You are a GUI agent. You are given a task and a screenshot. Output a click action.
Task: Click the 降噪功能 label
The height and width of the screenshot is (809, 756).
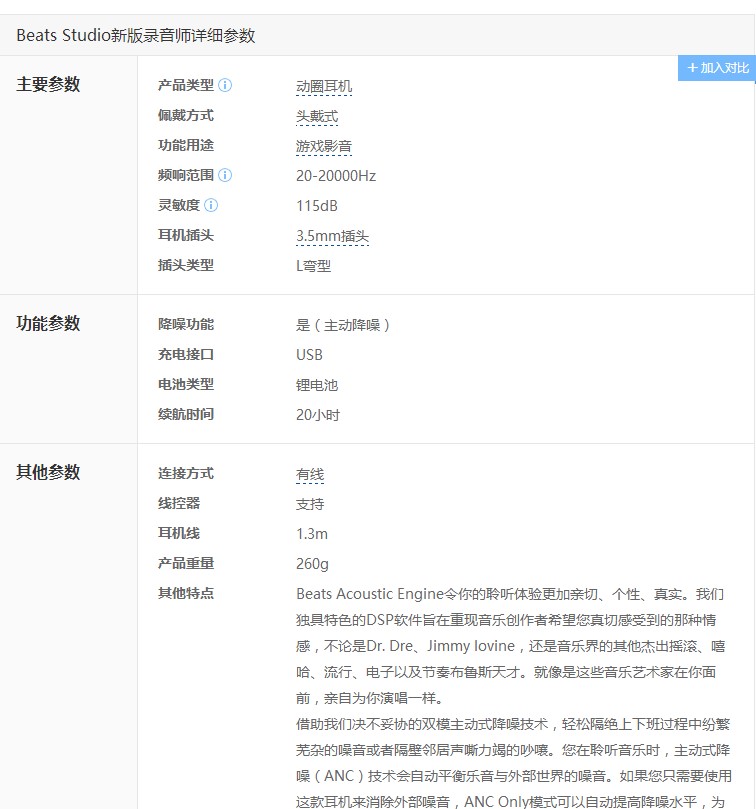[186, 324]
